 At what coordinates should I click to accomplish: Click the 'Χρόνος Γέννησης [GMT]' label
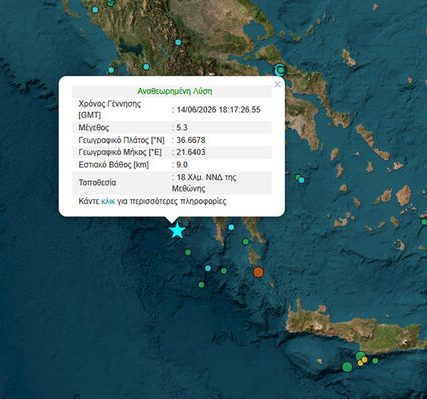tap(110, 109)
